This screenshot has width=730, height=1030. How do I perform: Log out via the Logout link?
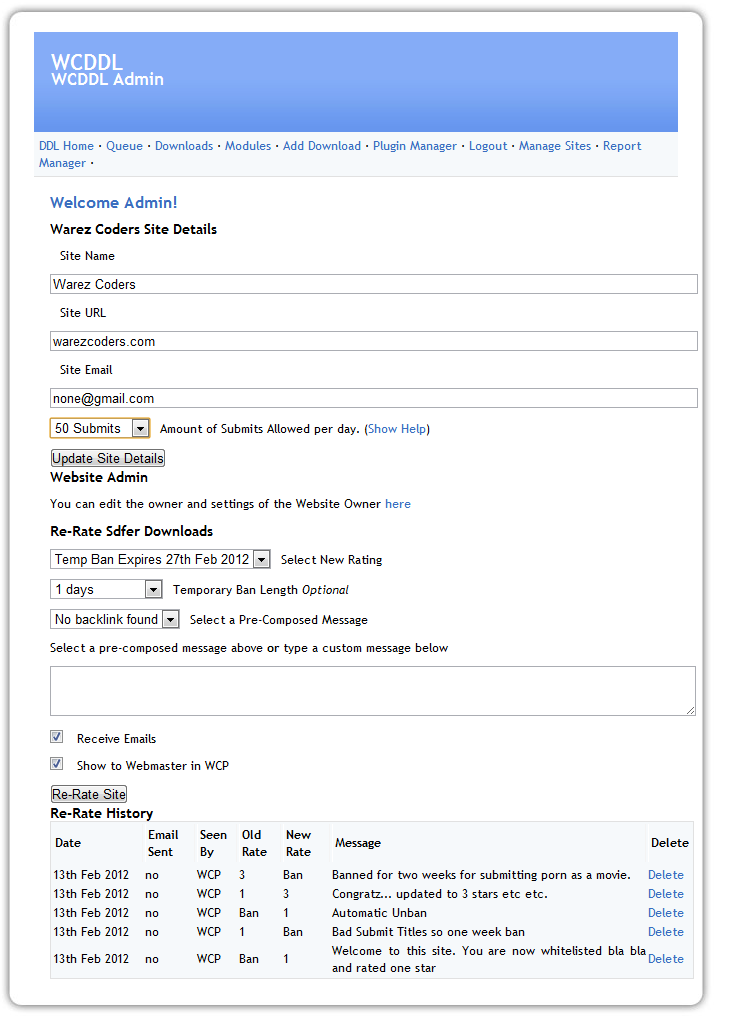[x=488, y=146]
